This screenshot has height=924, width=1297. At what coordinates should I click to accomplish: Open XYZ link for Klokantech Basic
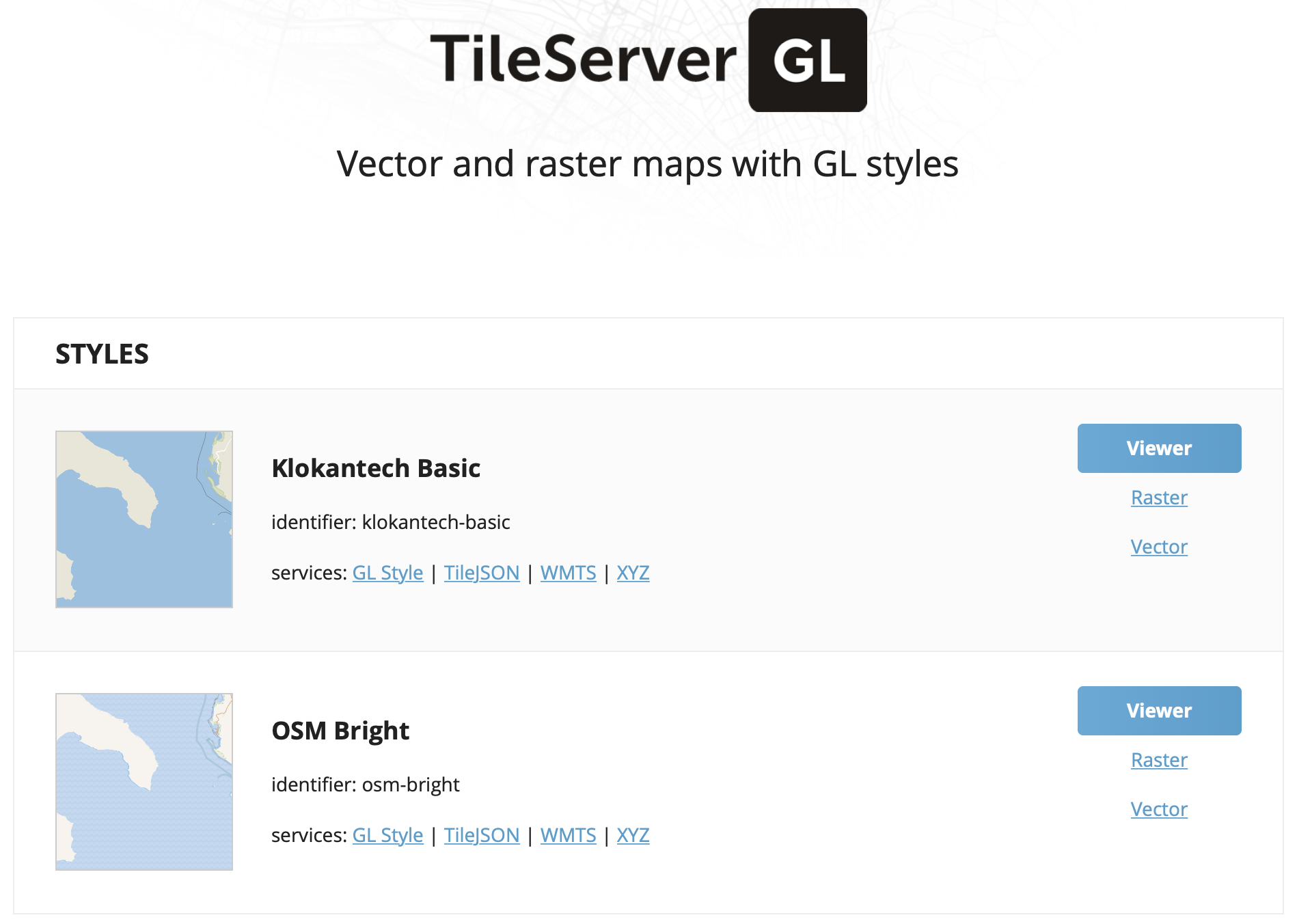click(x=633, y=573)
